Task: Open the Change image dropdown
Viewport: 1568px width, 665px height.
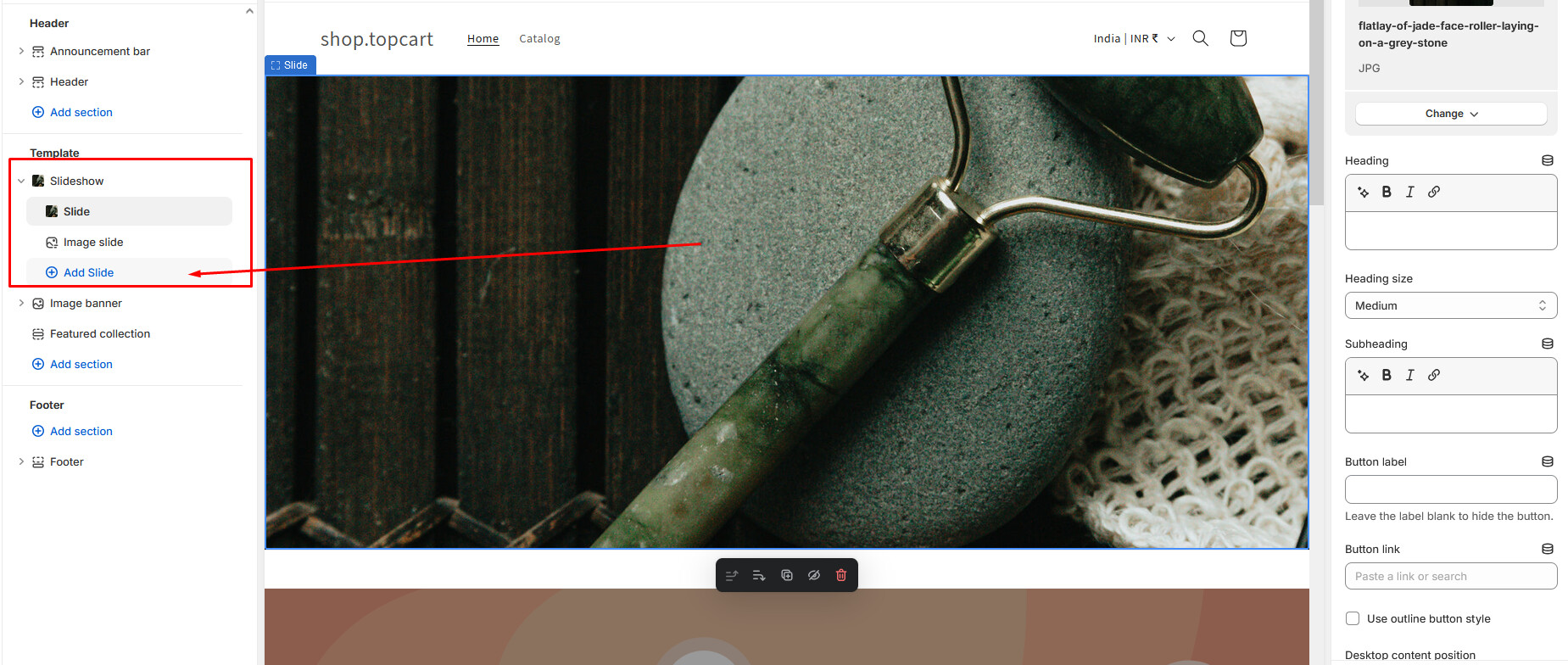Action: (x=1451, y=114)
